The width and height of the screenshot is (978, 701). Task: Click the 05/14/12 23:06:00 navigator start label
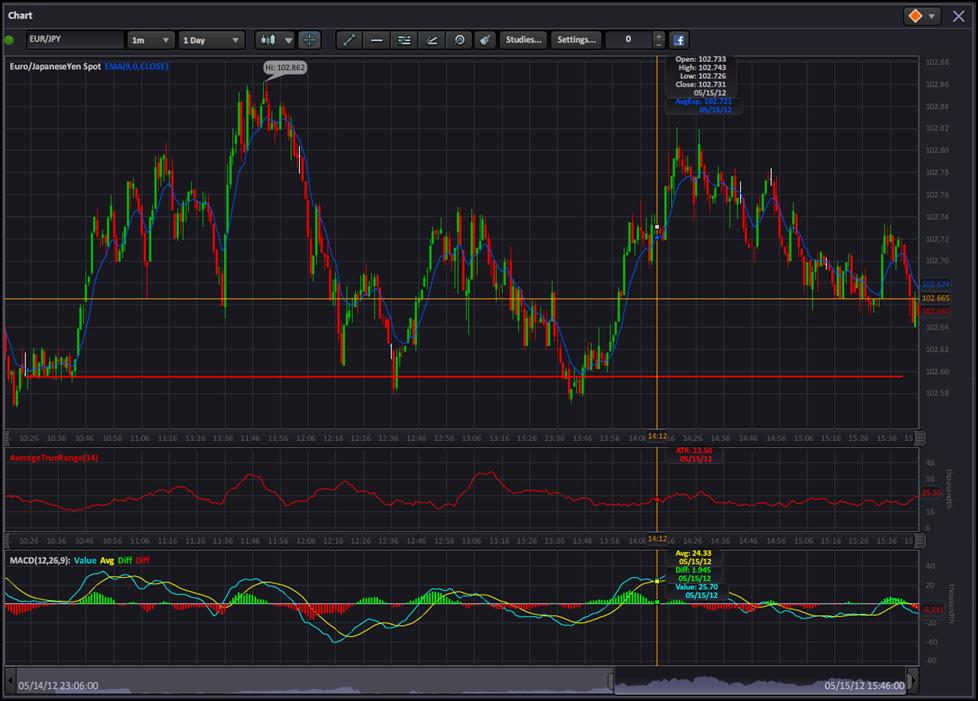(x=58, y=685)
